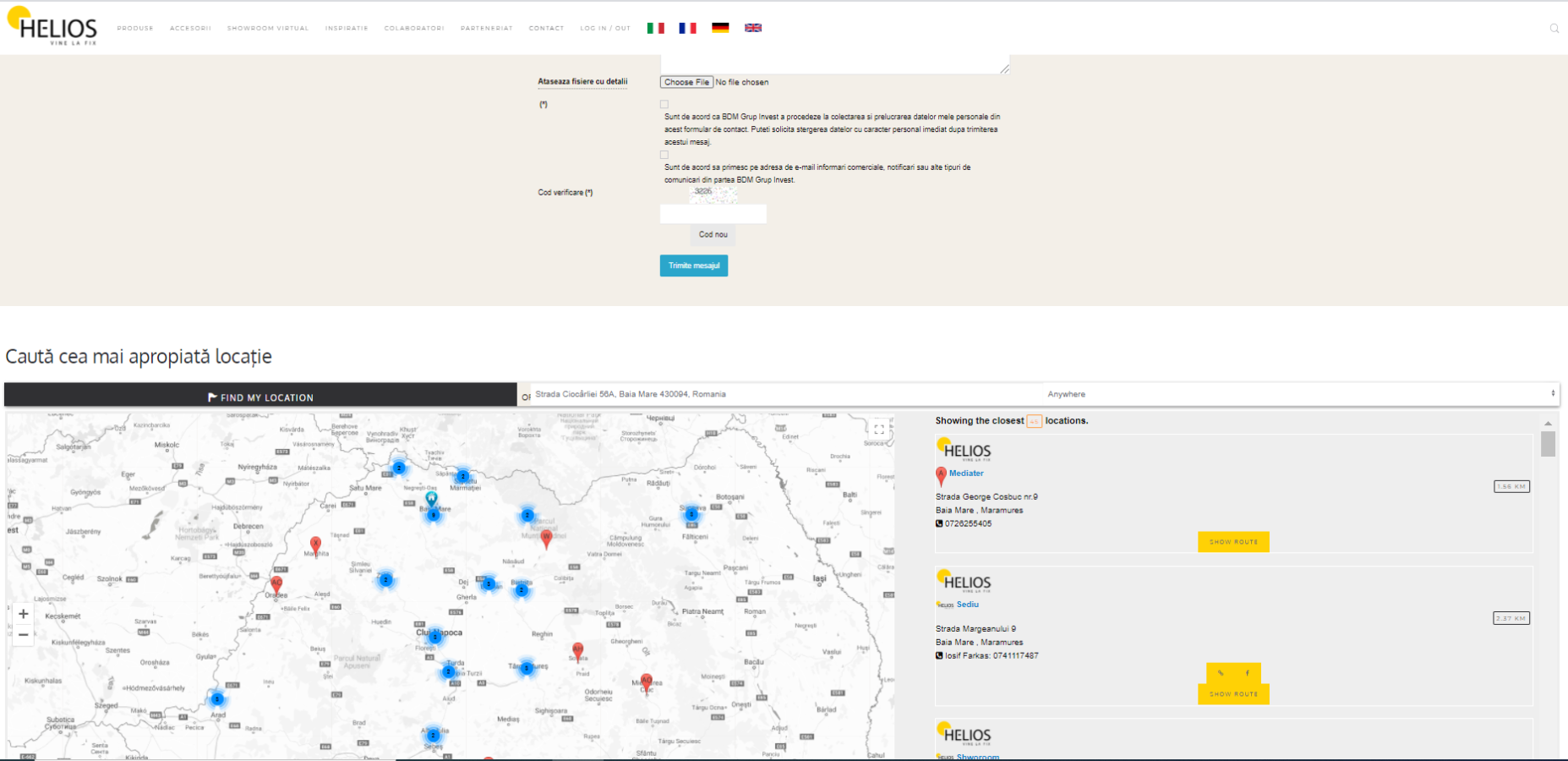1568x761 pixels.
Task: Switch site language to Italian flag
Action: pos(655,28)
